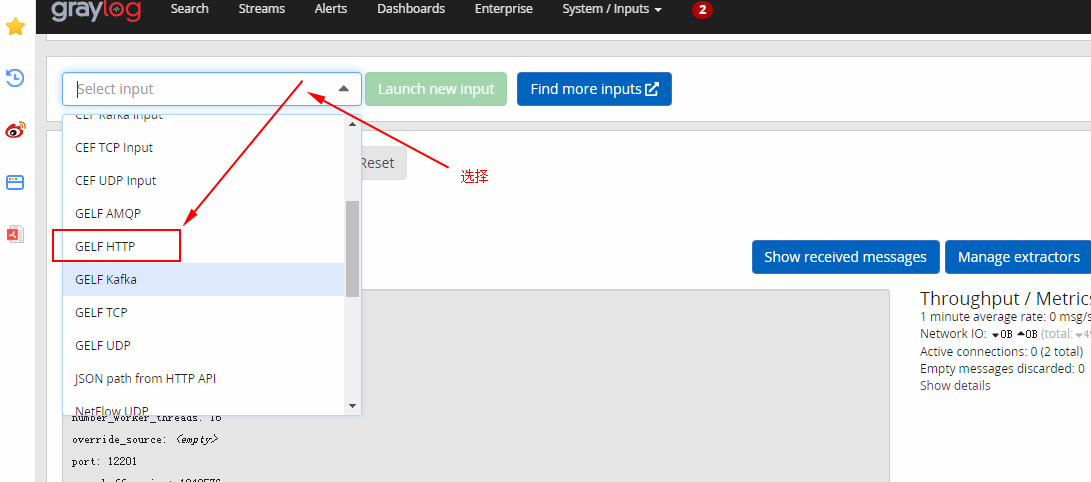
Task: Click the dropdown list scroll up arrow
Action: pos(352,124)
